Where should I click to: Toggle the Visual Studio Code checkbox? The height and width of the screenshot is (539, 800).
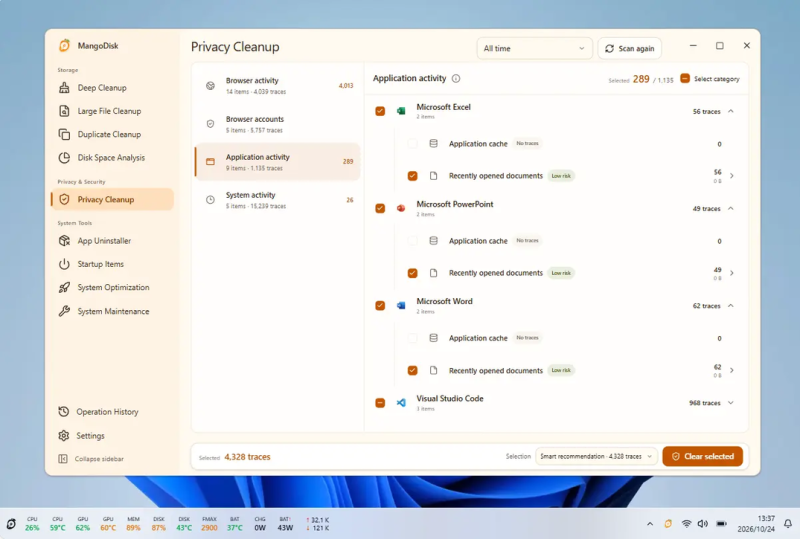tap(380, 403)
